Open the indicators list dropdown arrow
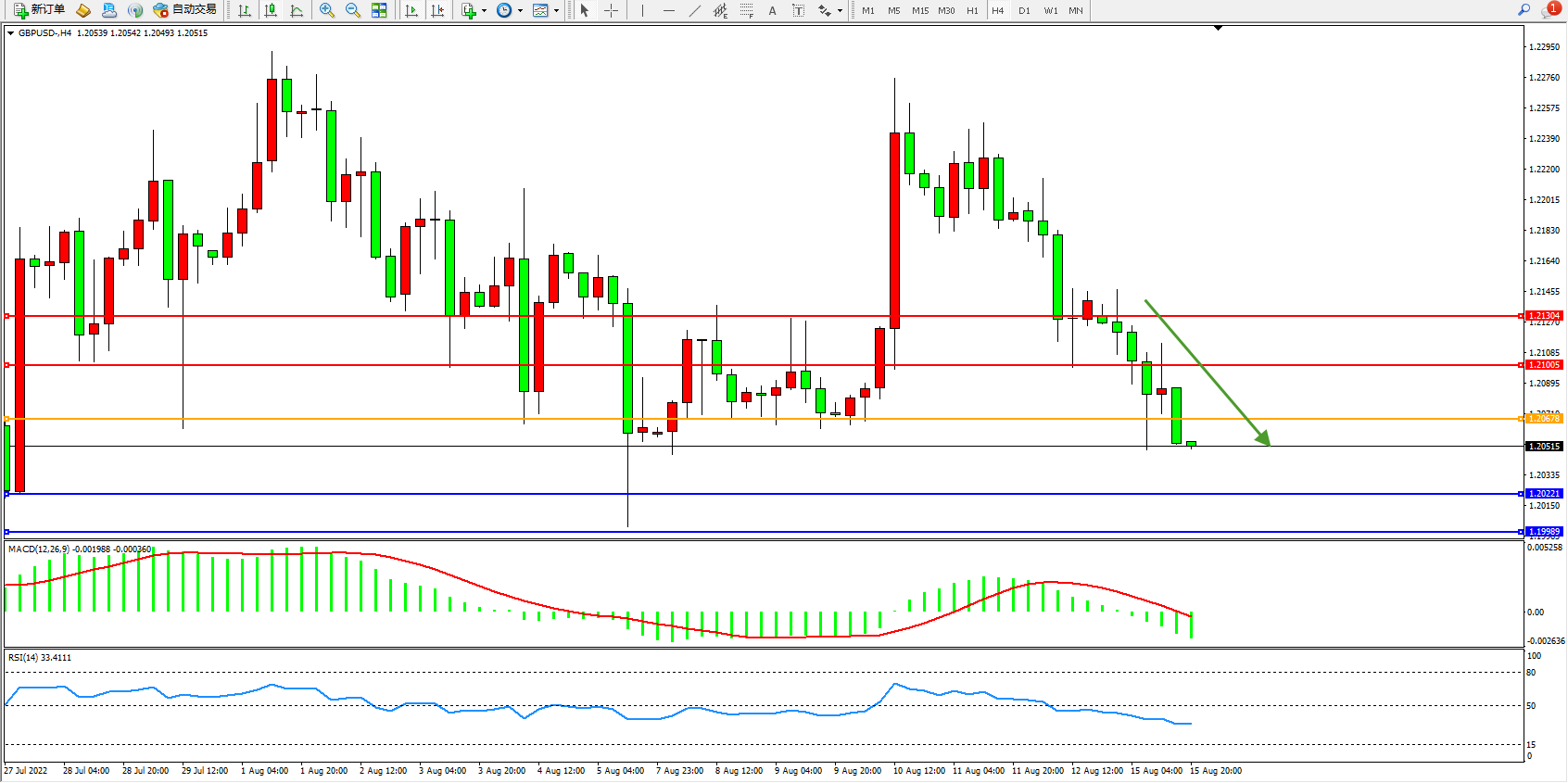This screenshot has width=1568, height=783. click(484, 11)
